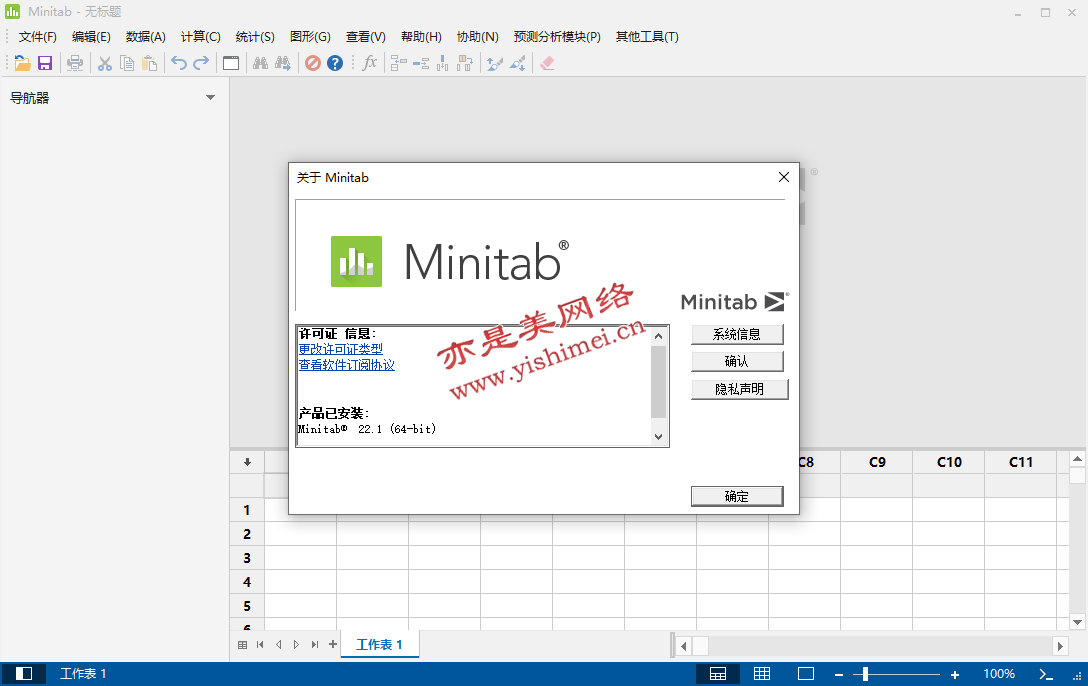Image resolution: width=1088 pixels, height=686 pixels.
Task: Click the zoom slider handle in the status bar
Action: click(x=865, y=674)
